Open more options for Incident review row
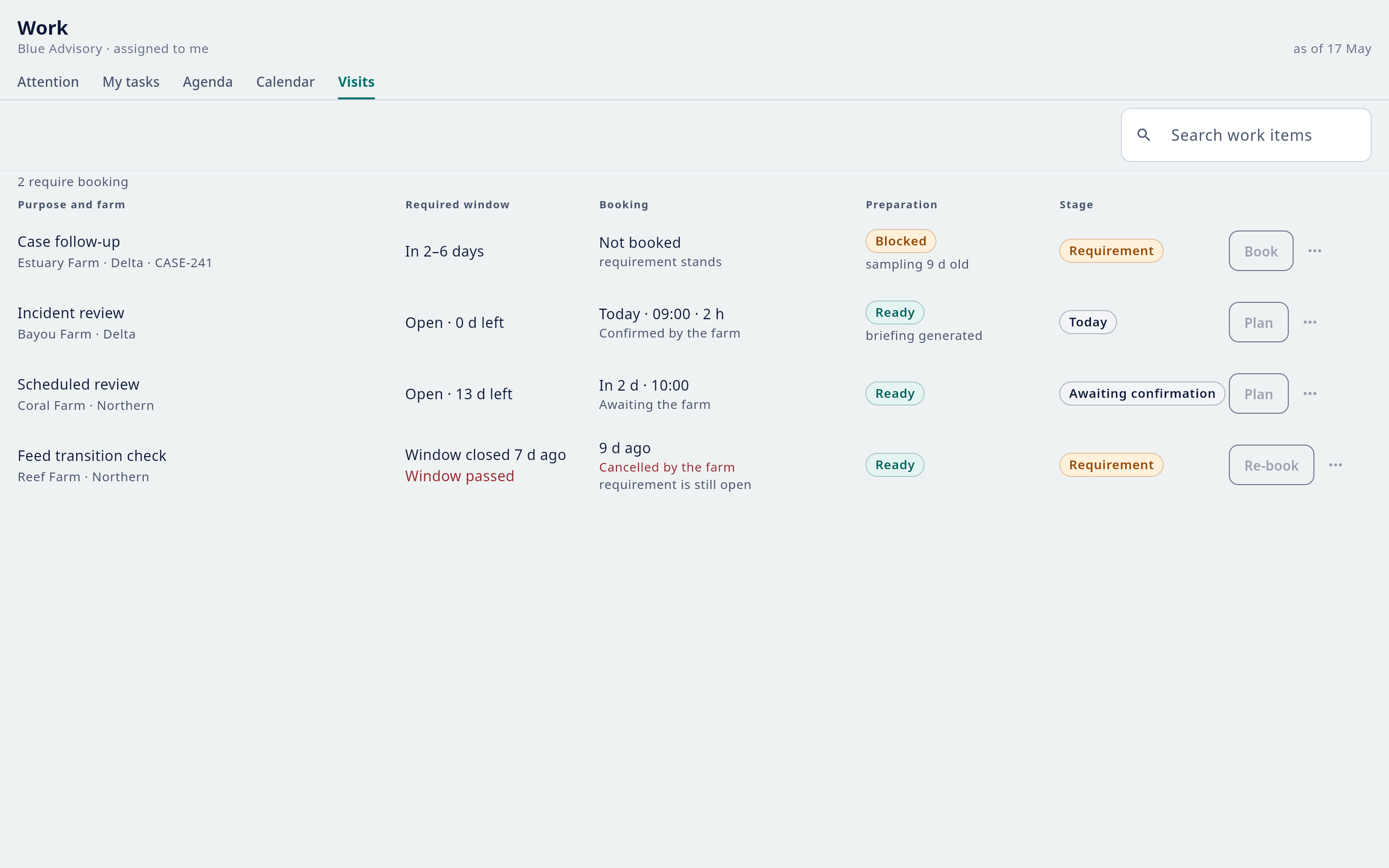This screenshot has width=1389, height=868. pyautogui.click(x=1310, y=322)
